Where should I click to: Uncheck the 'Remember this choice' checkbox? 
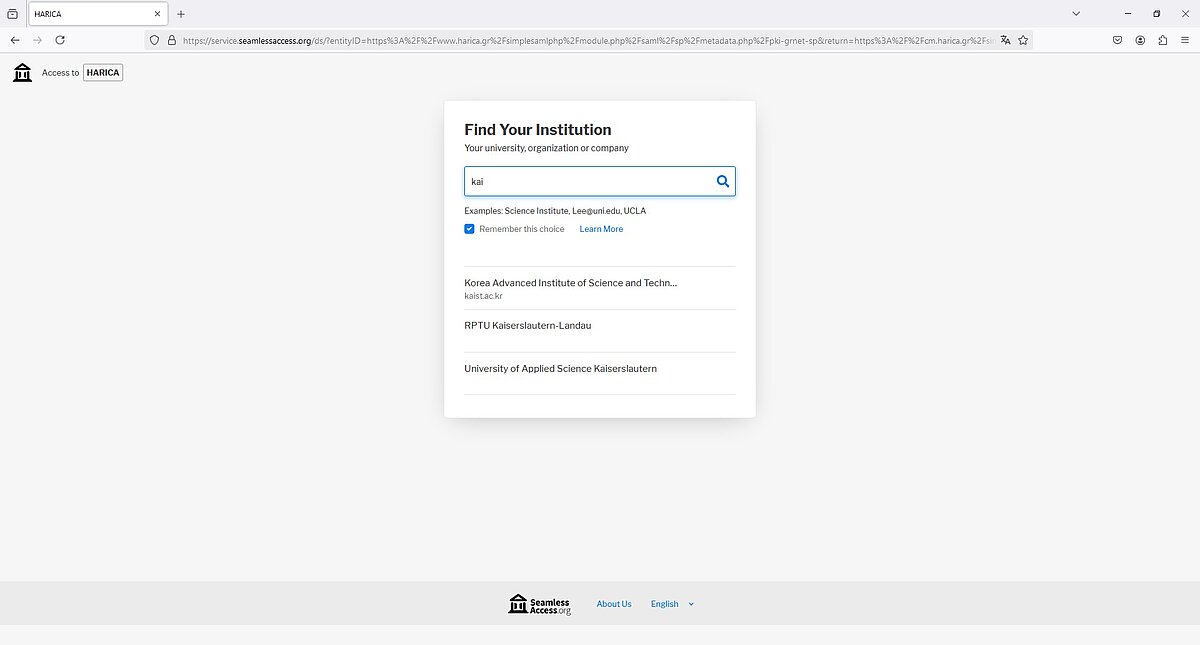(x=469, y=229)
